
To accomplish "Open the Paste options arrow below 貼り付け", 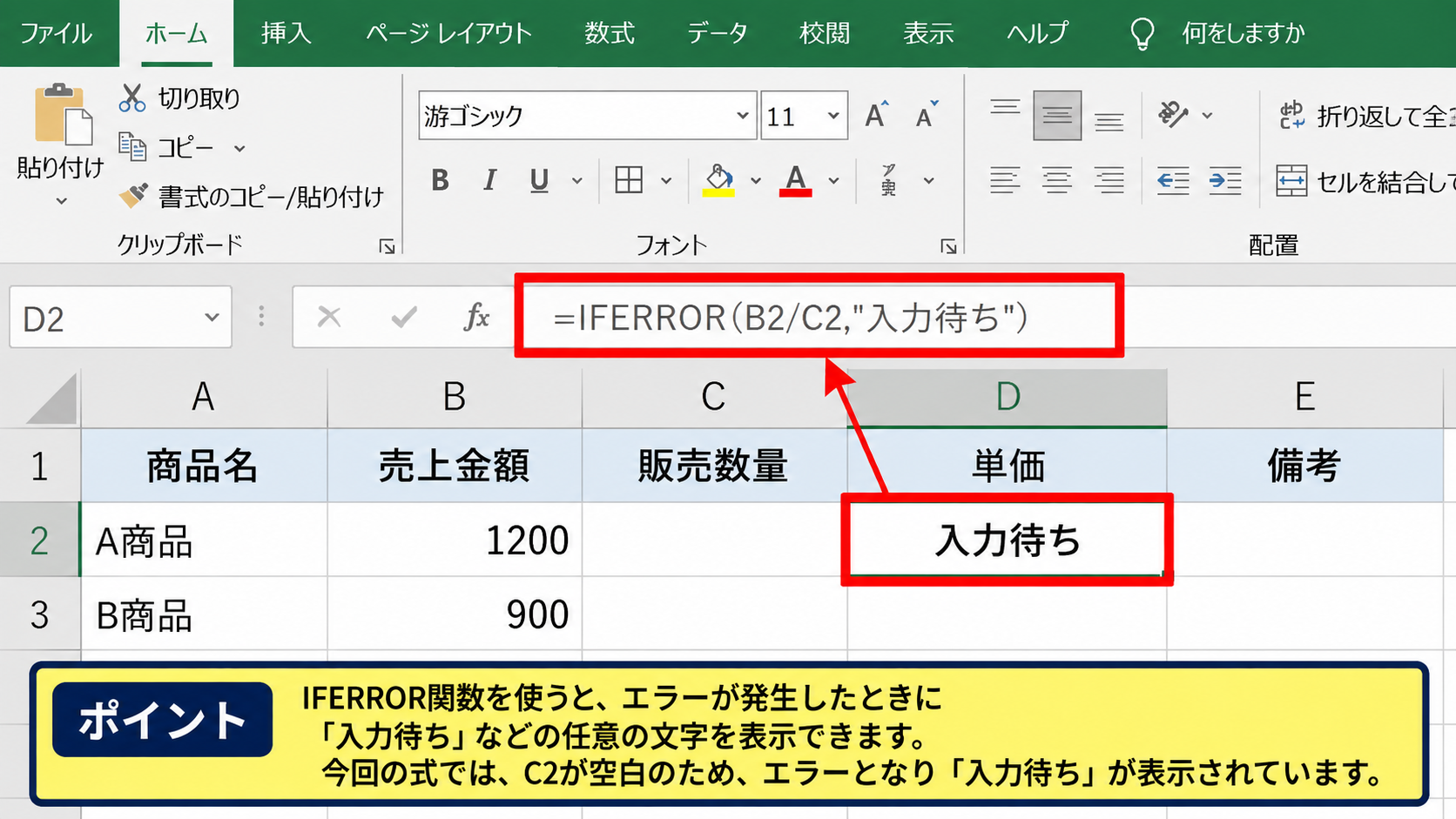I will click(61, 201).
